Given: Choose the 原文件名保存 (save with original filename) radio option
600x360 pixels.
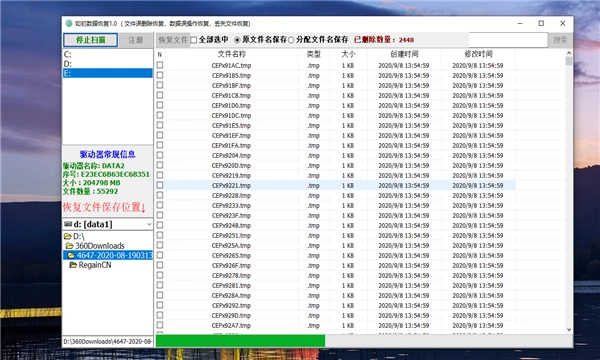Looking at the screenshot, I should [x=237, y=40].
